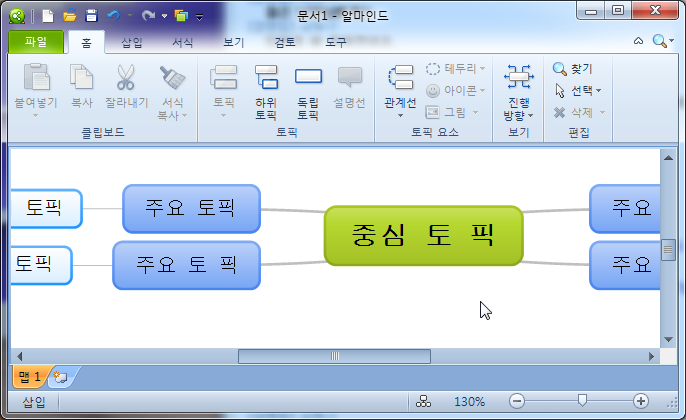
Task: Customize the quick access toolbar dropdown
Action: tap(200, 17)
